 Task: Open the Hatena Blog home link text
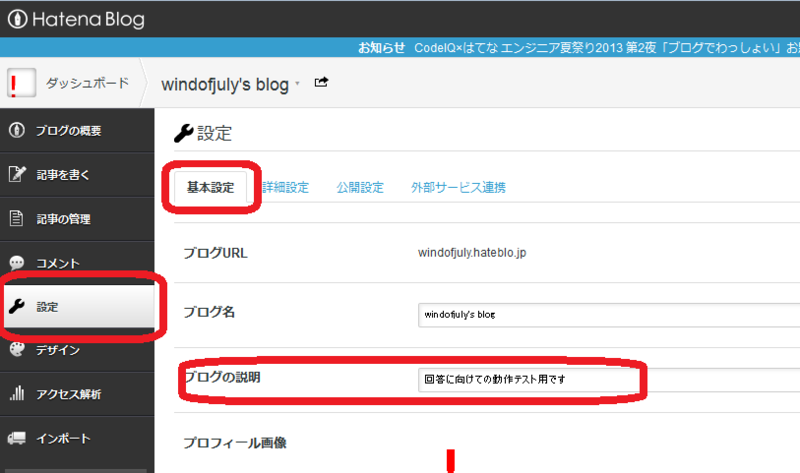click(x=88, y=19)
